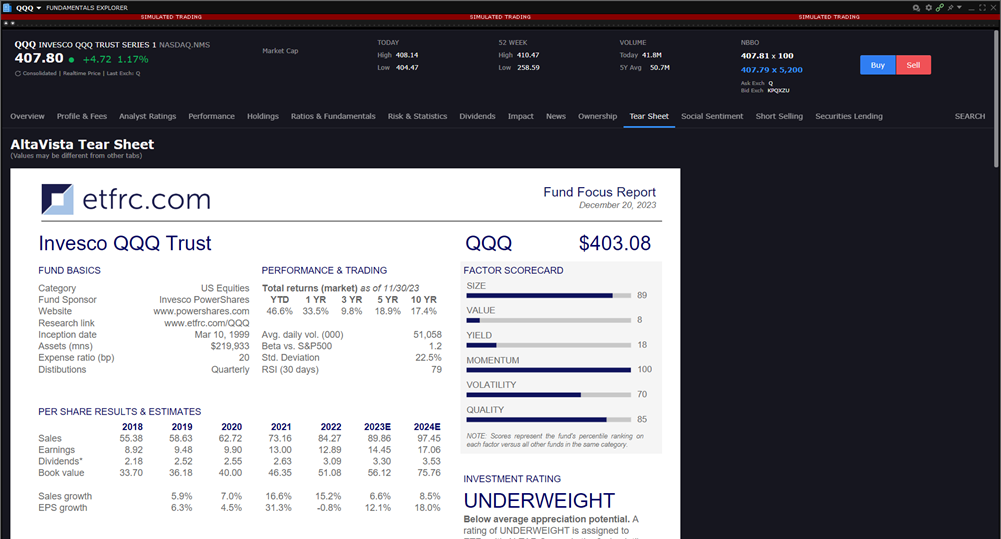The image size is (1001, 539).
Task: Switch to the Short Selling tab
Action: (x=779, y=116)
